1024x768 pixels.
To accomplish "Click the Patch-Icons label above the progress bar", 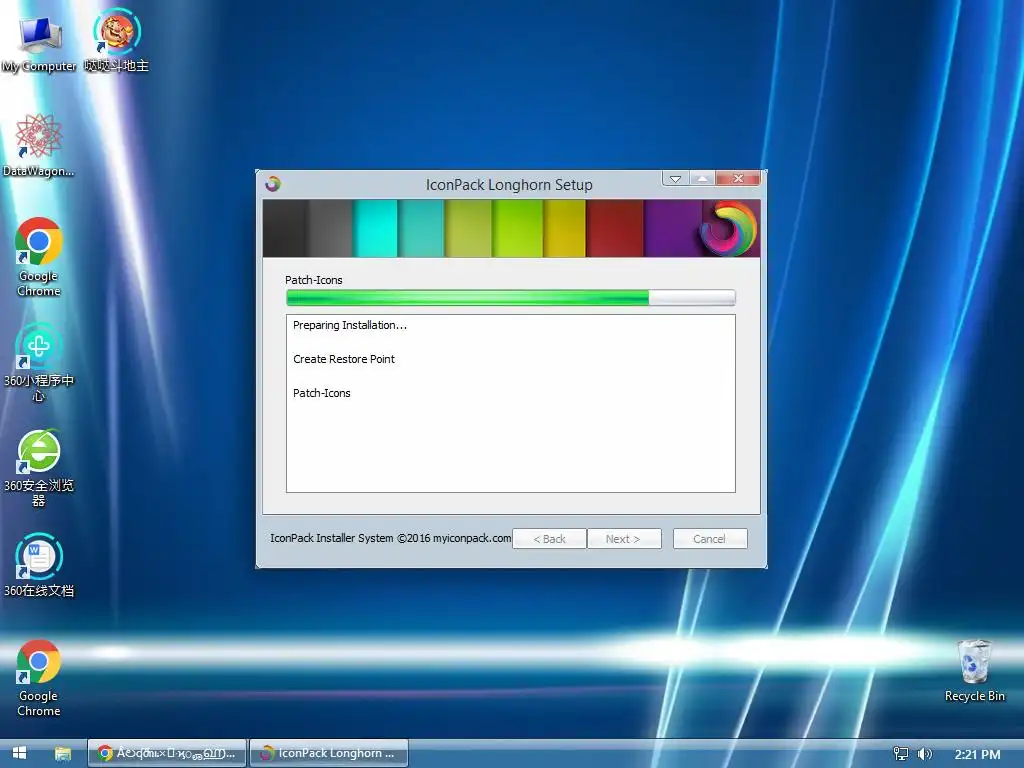I will 313,280.
